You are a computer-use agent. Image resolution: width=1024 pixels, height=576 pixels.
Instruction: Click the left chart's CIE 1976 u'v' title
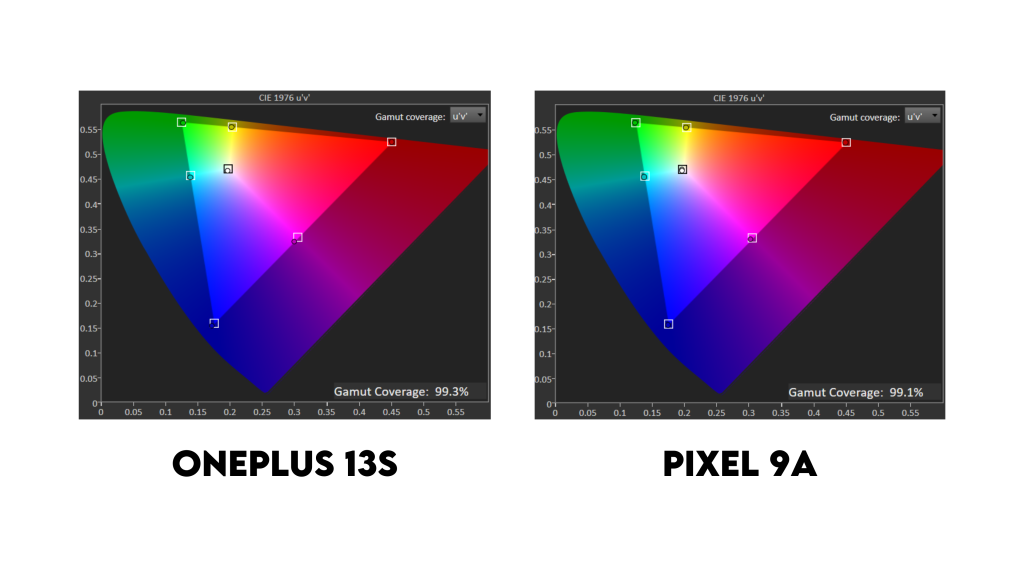(x=284, y=98)
